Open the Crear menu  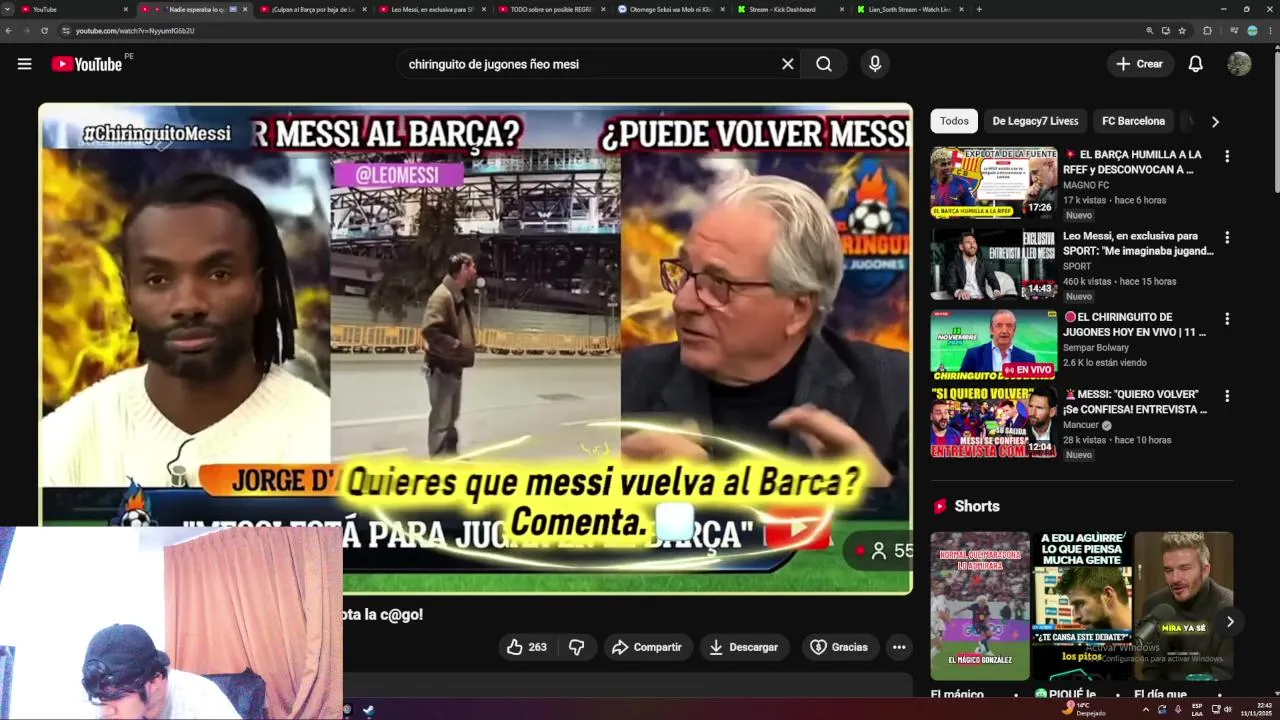pos(1140,64)
